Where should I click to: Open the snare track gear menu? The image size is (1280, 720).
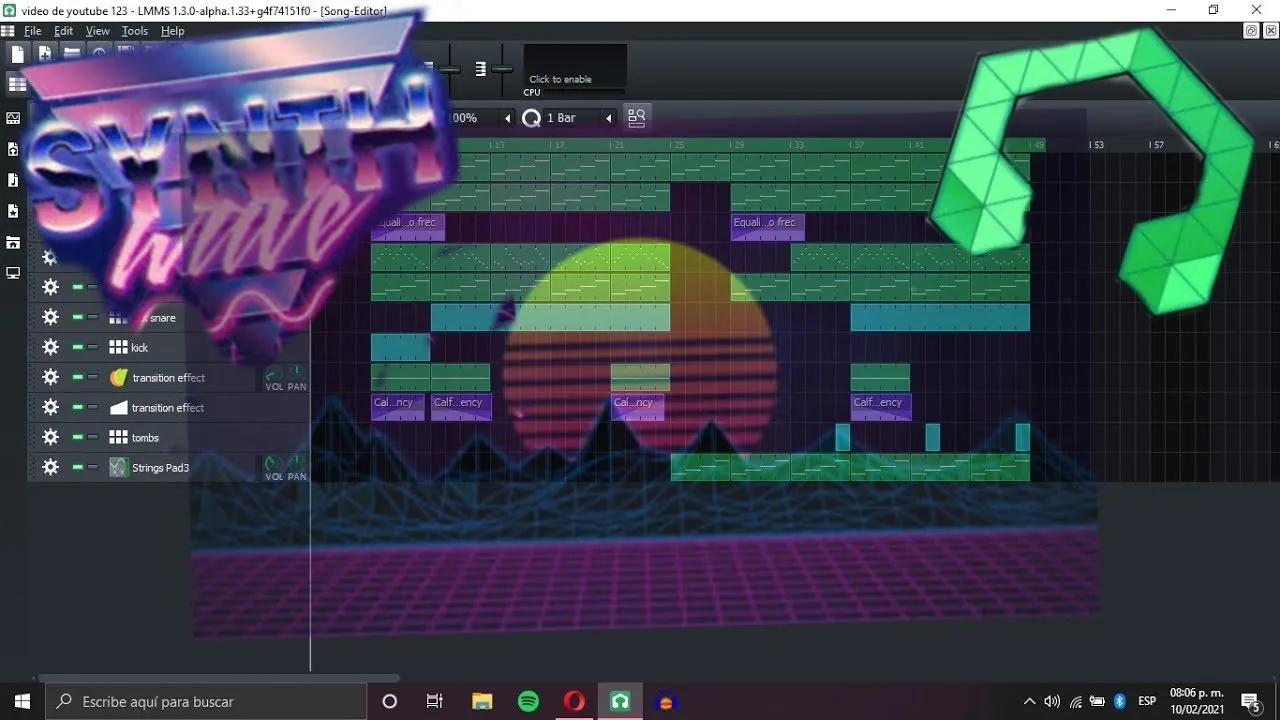coord(50,317)
